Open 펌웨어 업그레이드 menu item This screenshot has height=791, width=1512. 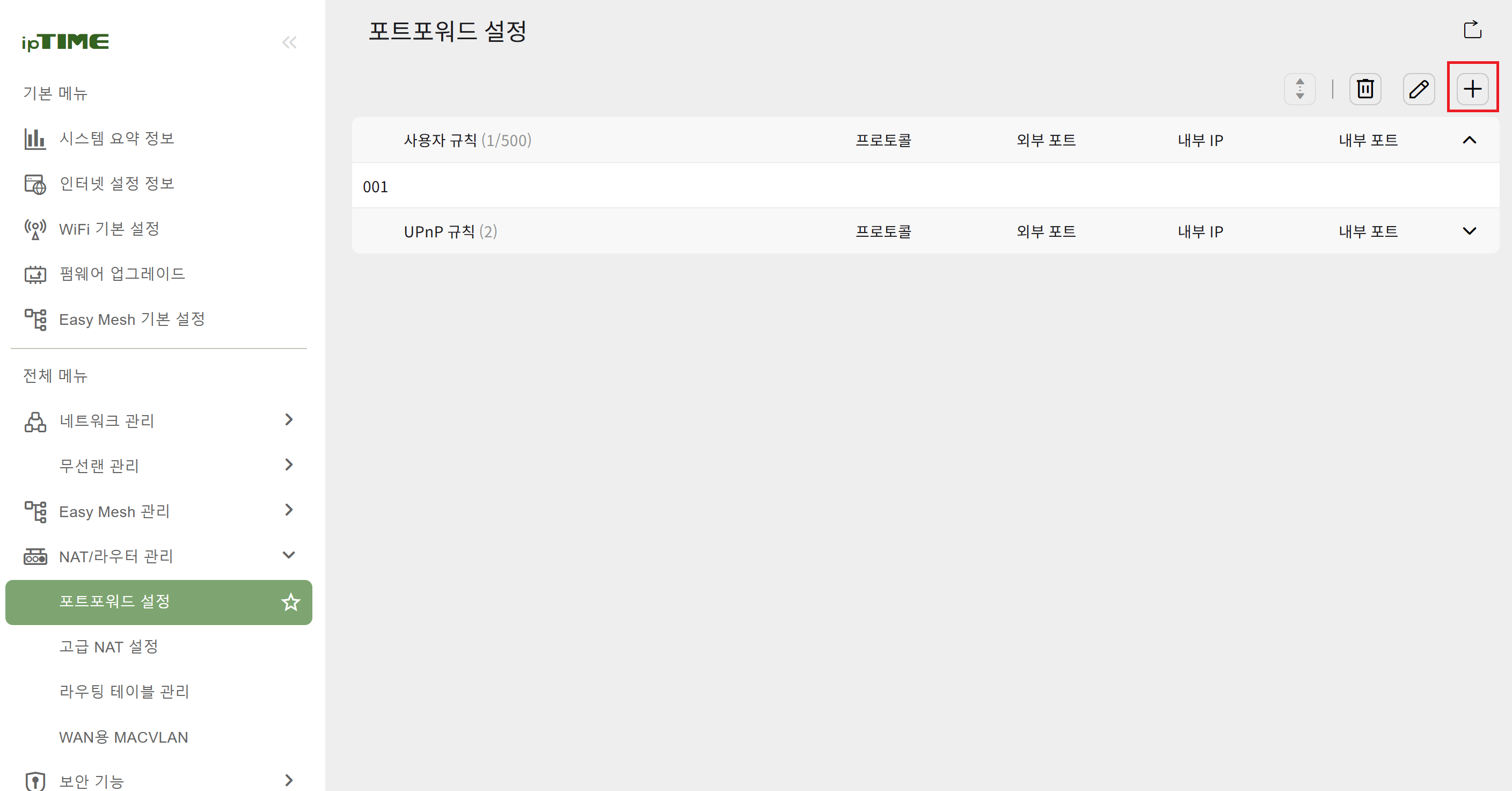pos(122,274)
